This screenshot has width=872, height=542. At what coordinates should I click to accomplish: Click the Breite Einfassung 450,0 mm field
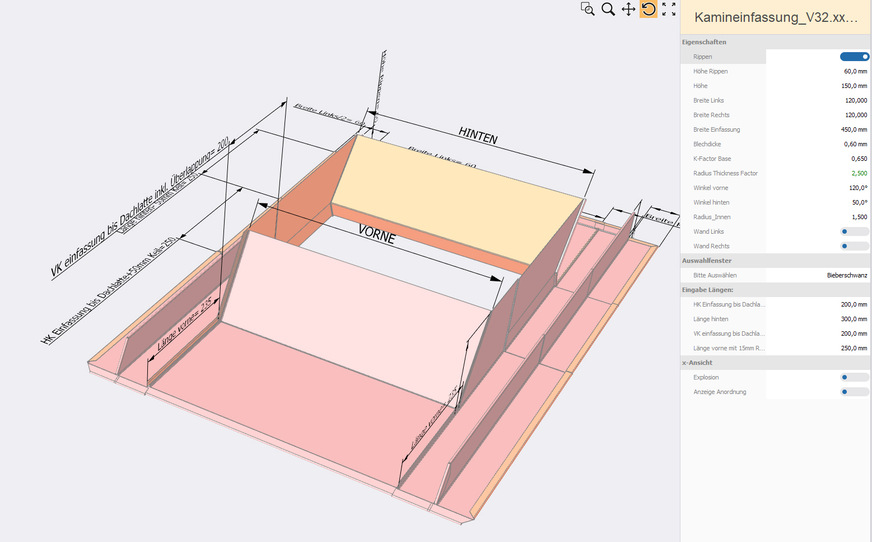tap(853, 129)
